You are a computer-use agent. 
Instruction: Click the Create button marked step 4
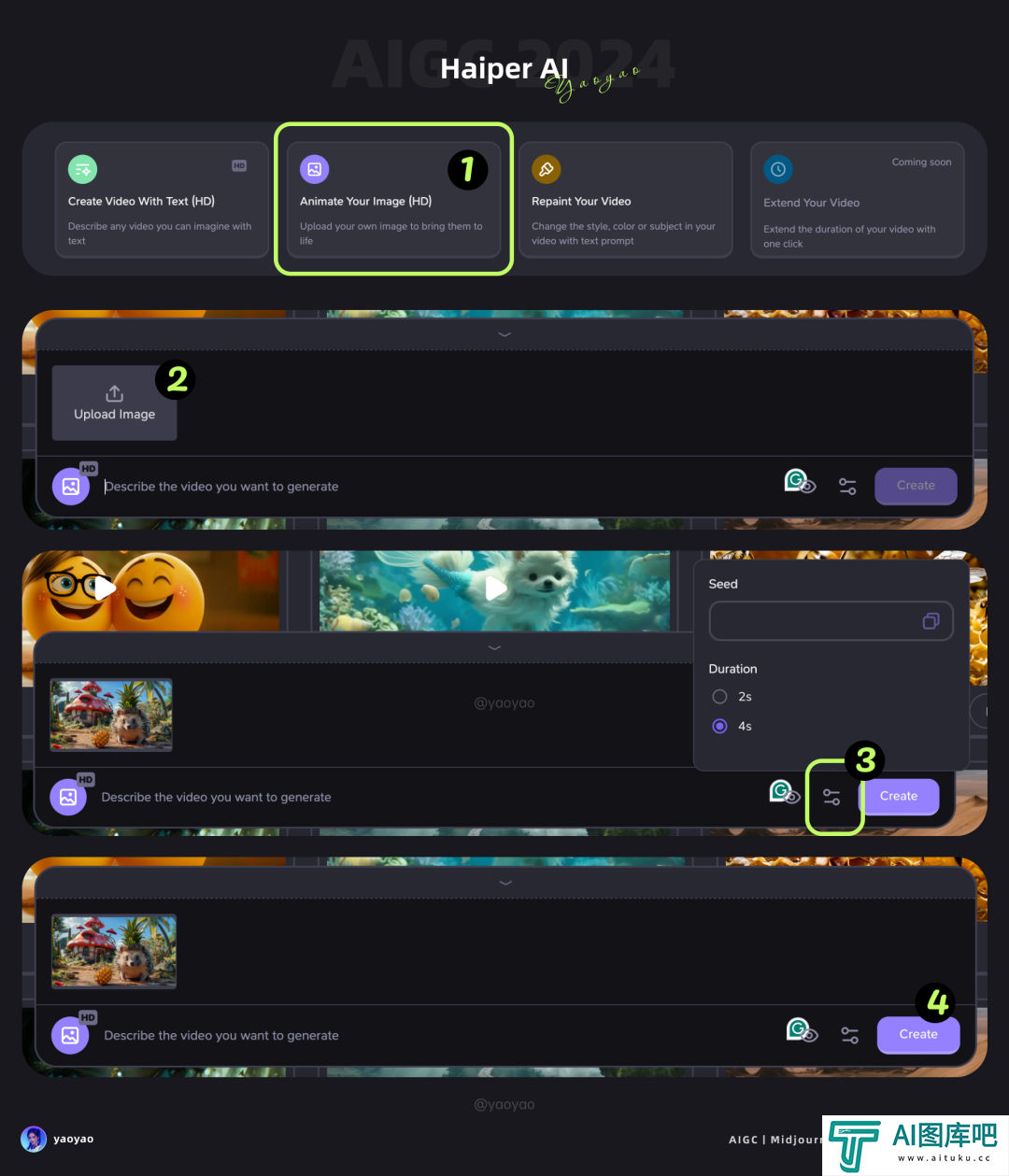click(918, 1035)
